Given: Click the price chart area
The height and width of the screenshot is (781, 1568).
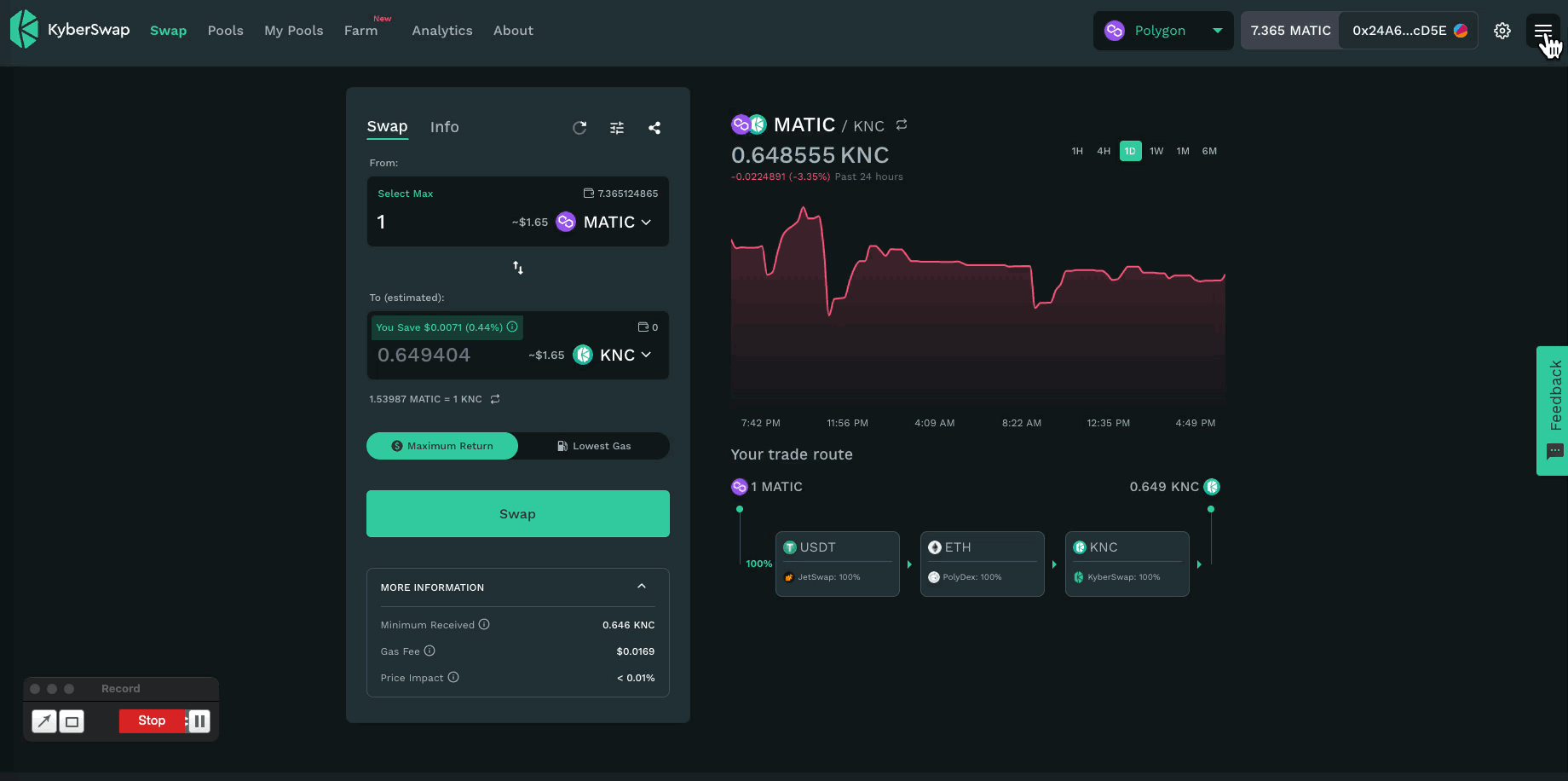Looking at the screenshot, I should (978, 303).
